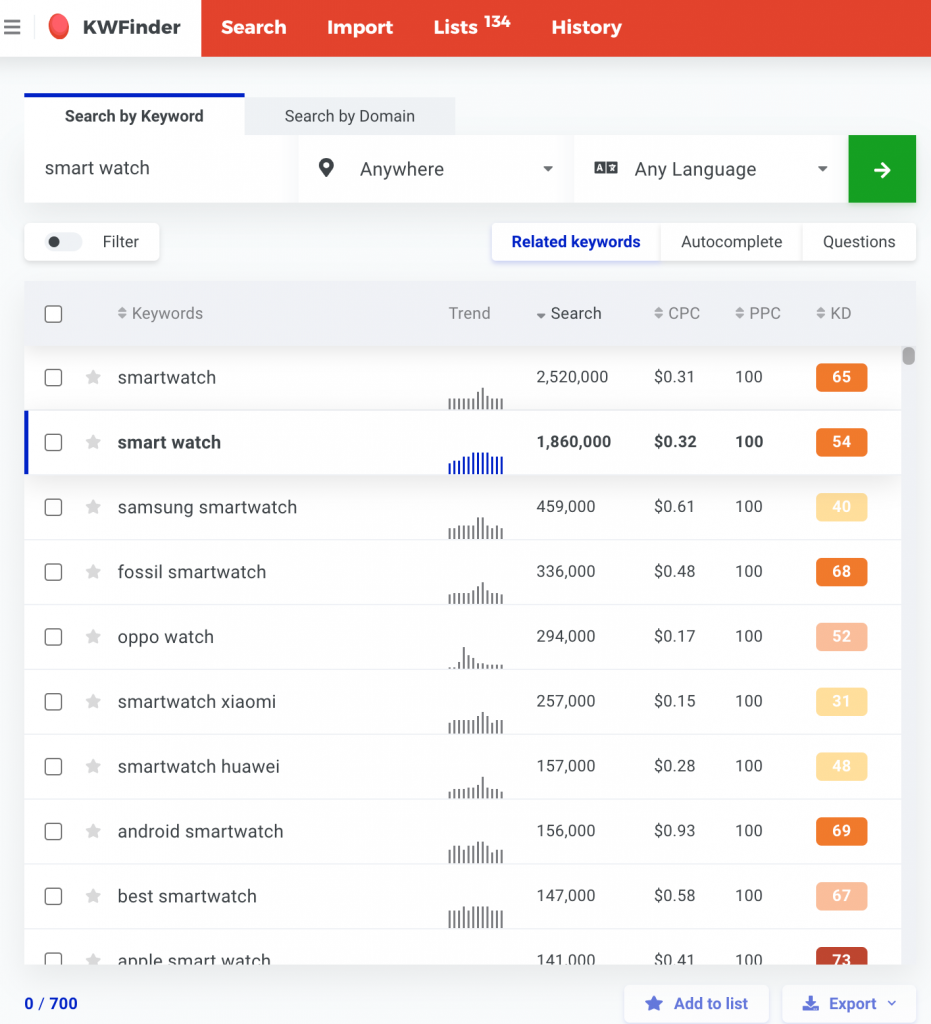Go to the Search menu
Screen dimensions: 931x1024
254,27
